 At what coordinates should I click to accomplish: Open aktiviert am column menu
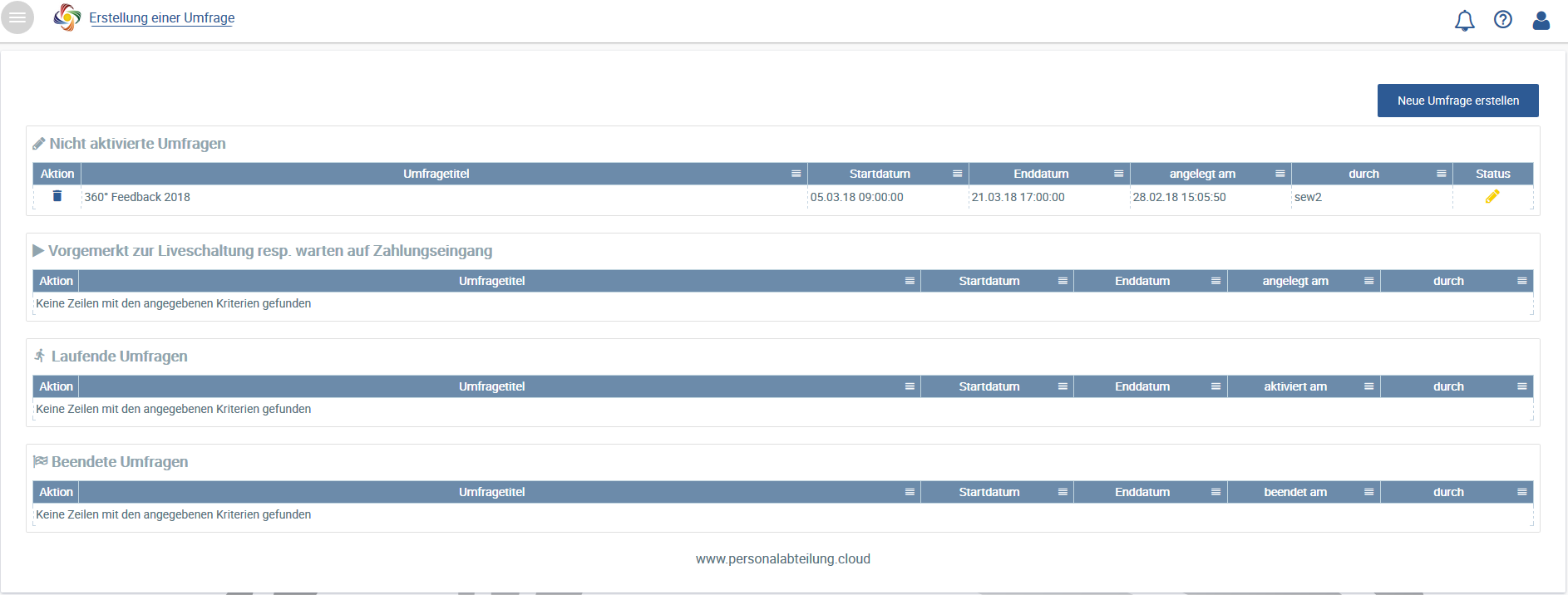click(1368, 386)
